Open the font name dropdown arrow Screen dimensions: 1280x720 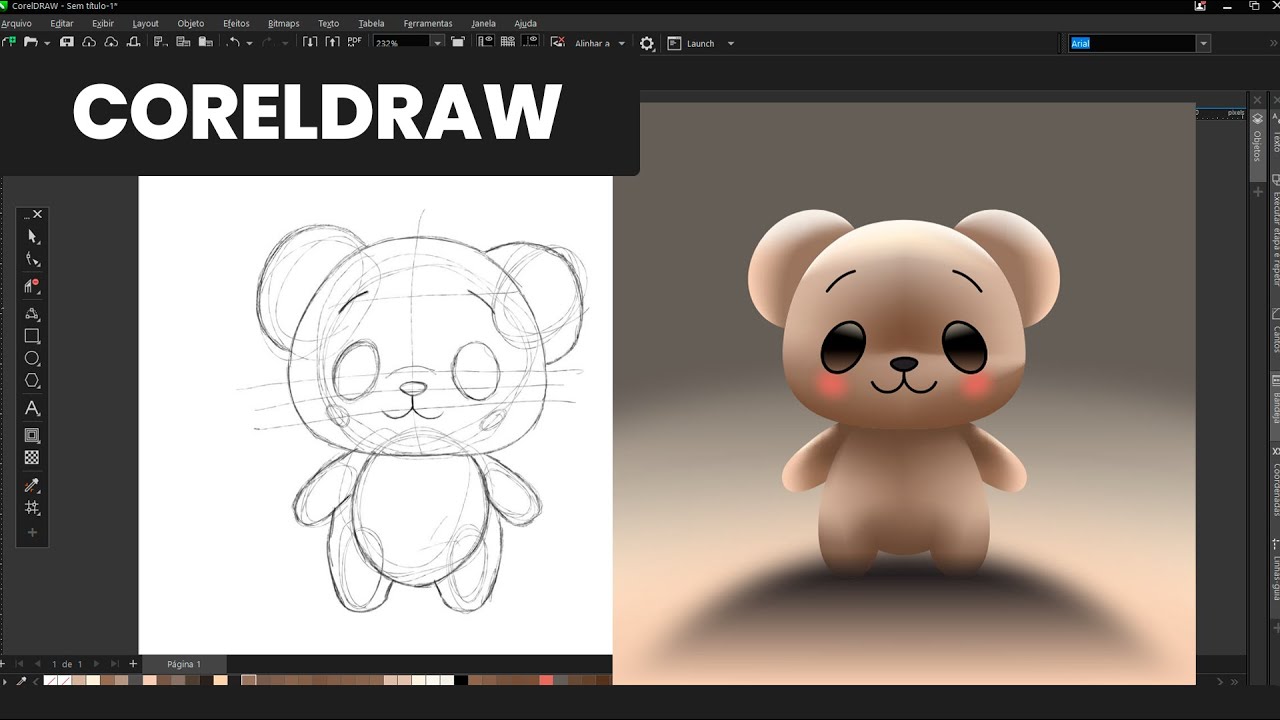point(1204,43)
